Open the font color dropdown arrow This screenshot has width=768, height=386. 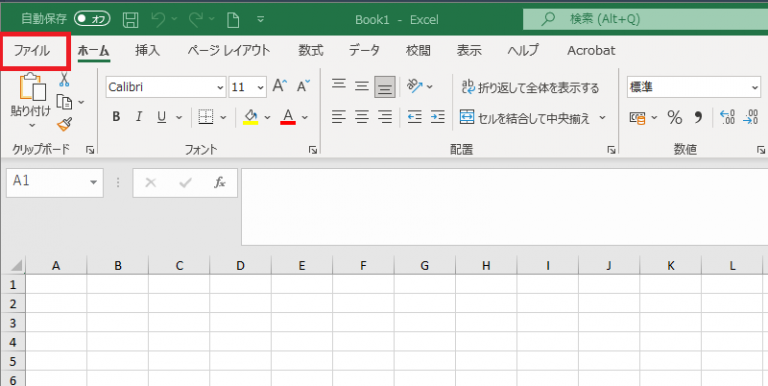305,117
